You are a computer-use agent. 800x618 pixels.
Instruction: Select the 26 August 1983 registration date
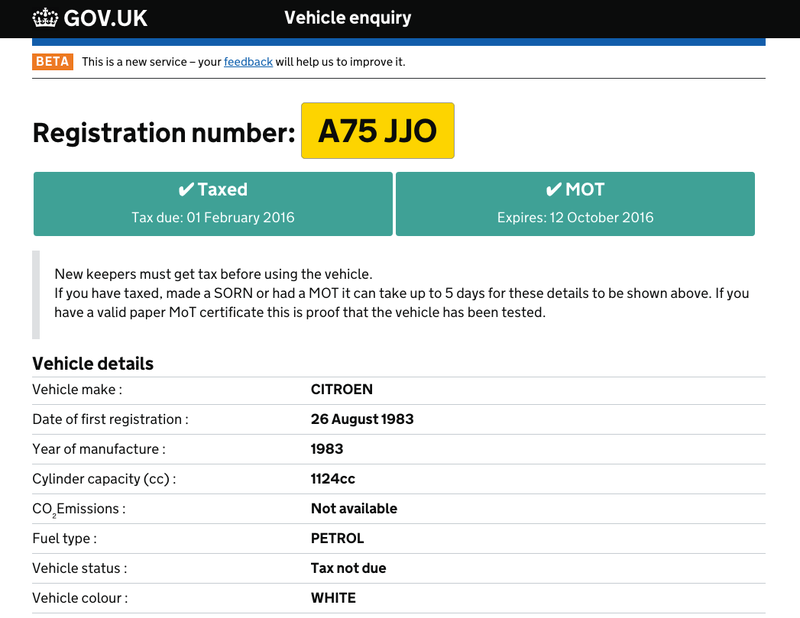pyautogui.click(x=362, y=419)
